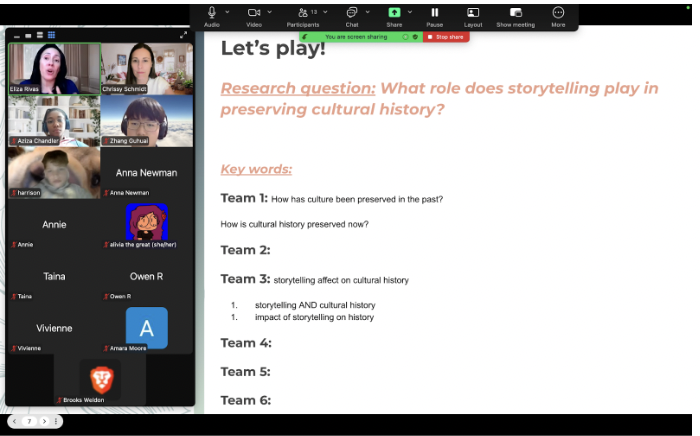Screen dimensions: 700x436
Task: Click Anna Newman participant tile
Action: coord(147,173)
